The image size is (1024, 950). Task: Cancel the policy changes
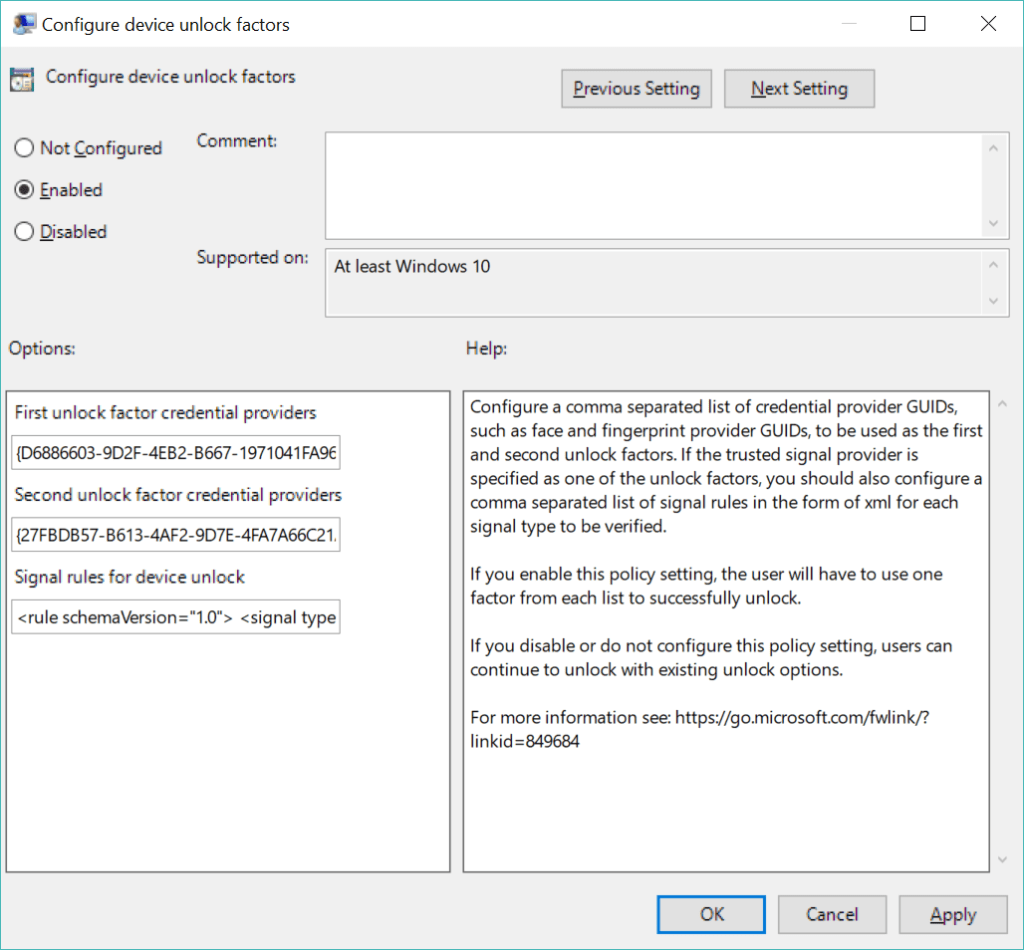[832, 914]
